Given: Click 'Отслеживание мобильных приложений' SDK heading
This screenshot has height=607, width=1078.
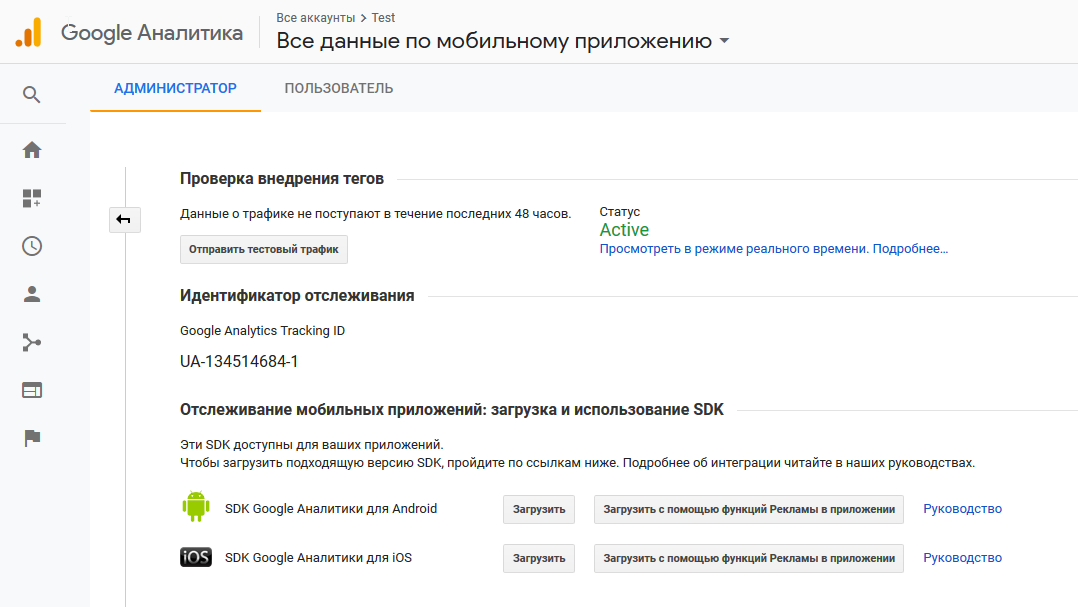Looking at the screenshot, I should pos(452,410).
